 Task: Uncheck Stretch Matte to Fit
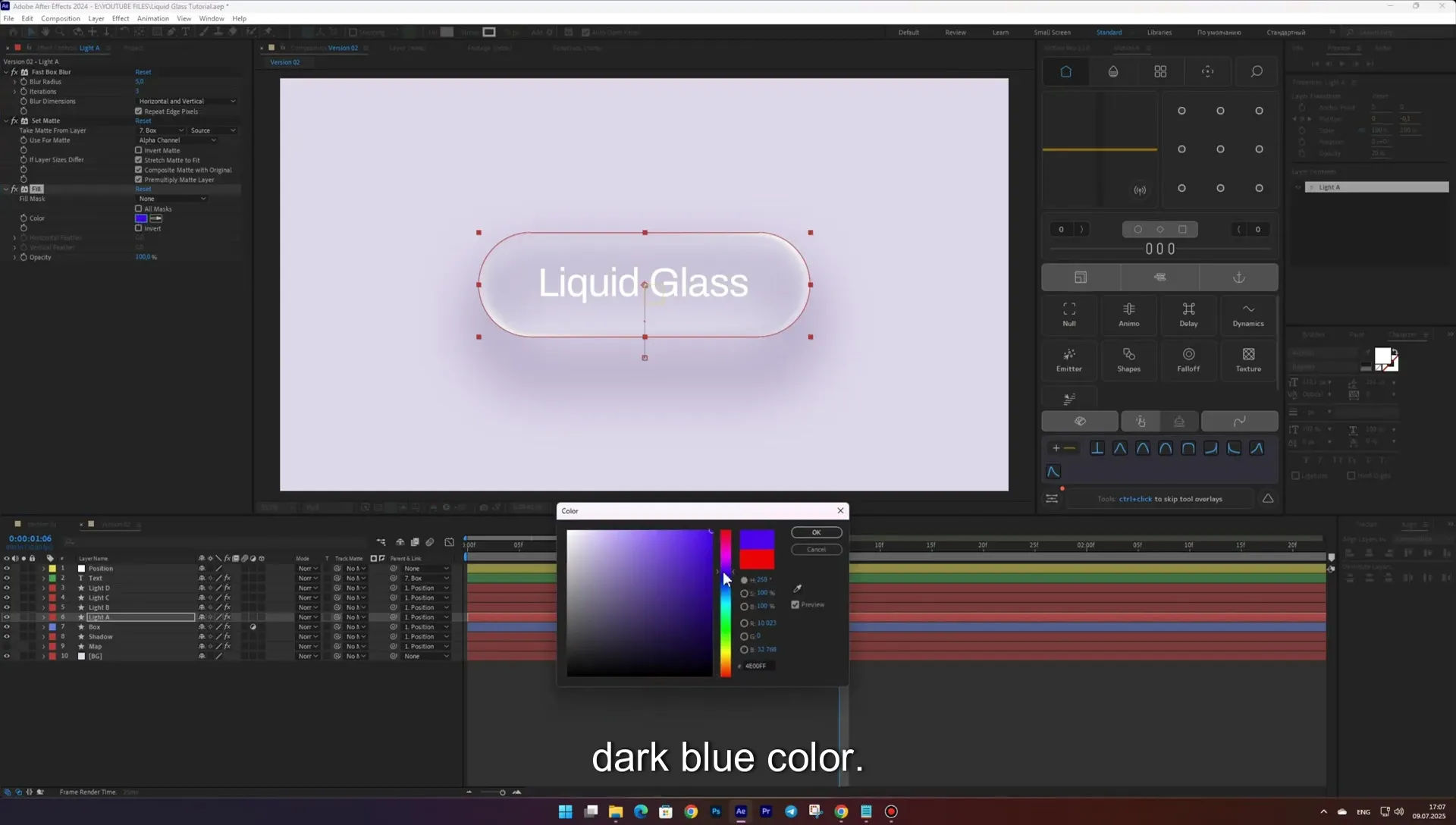(139, 160)
